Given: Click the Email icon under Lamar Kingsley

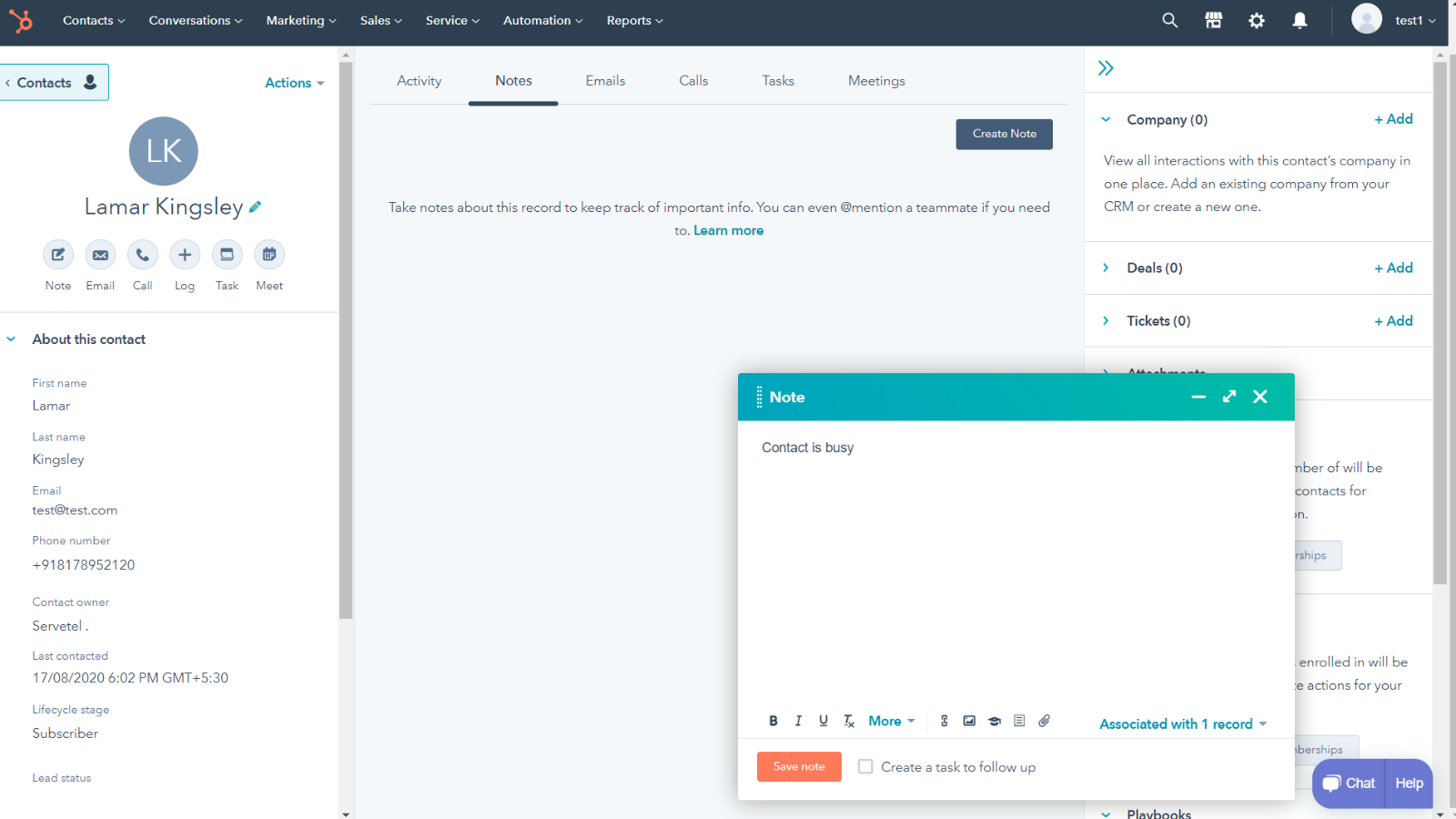Looking at the screenshot, I should (100, 255).
